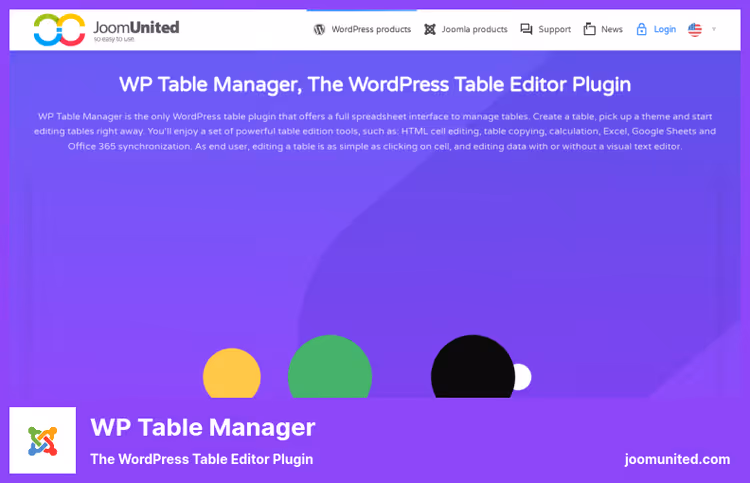
Task: Click the Joomla logo icon in navigation
Action: (x=430, y=30)
